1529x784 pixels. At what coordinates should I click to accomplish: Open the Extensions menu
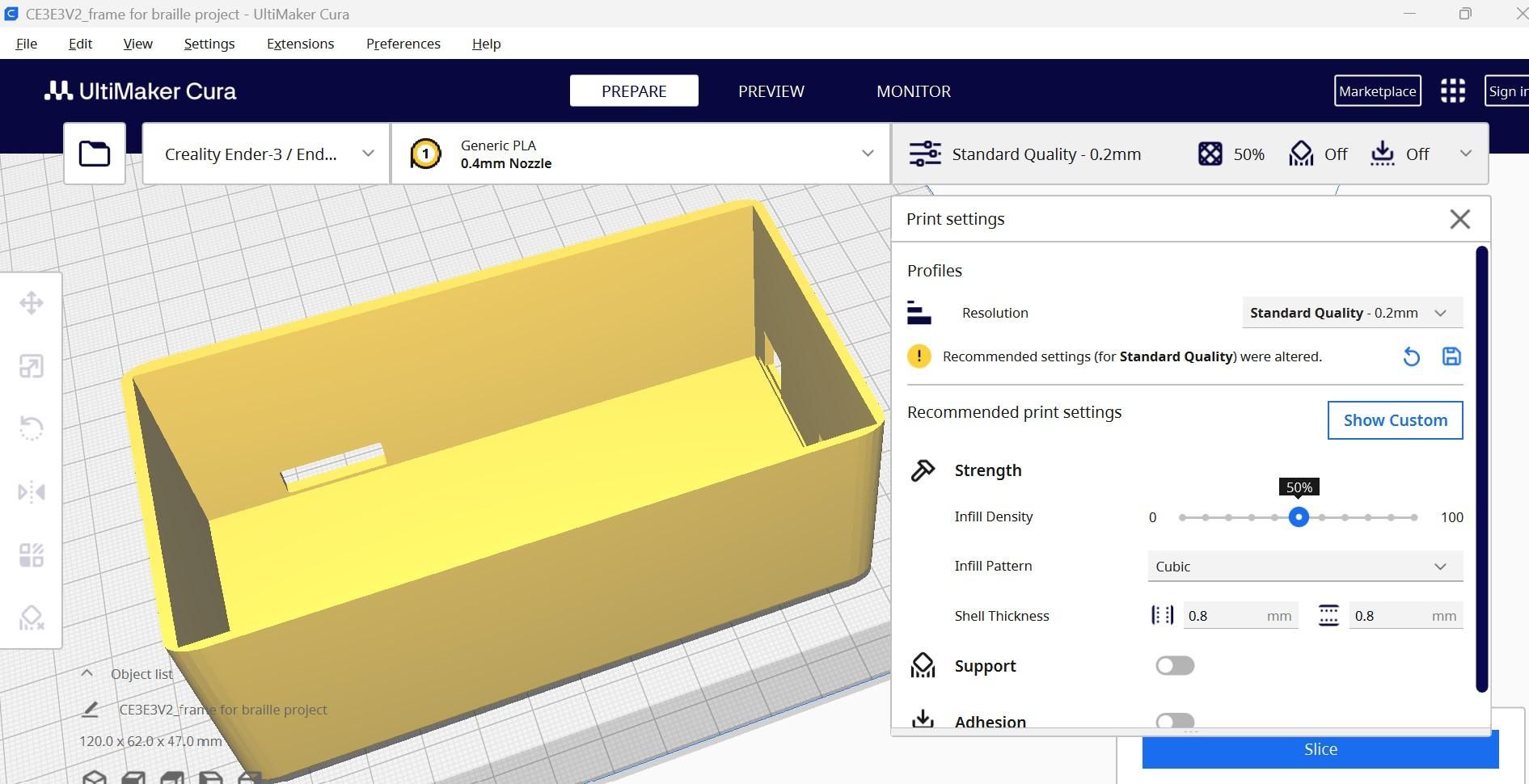click(300, 44)
